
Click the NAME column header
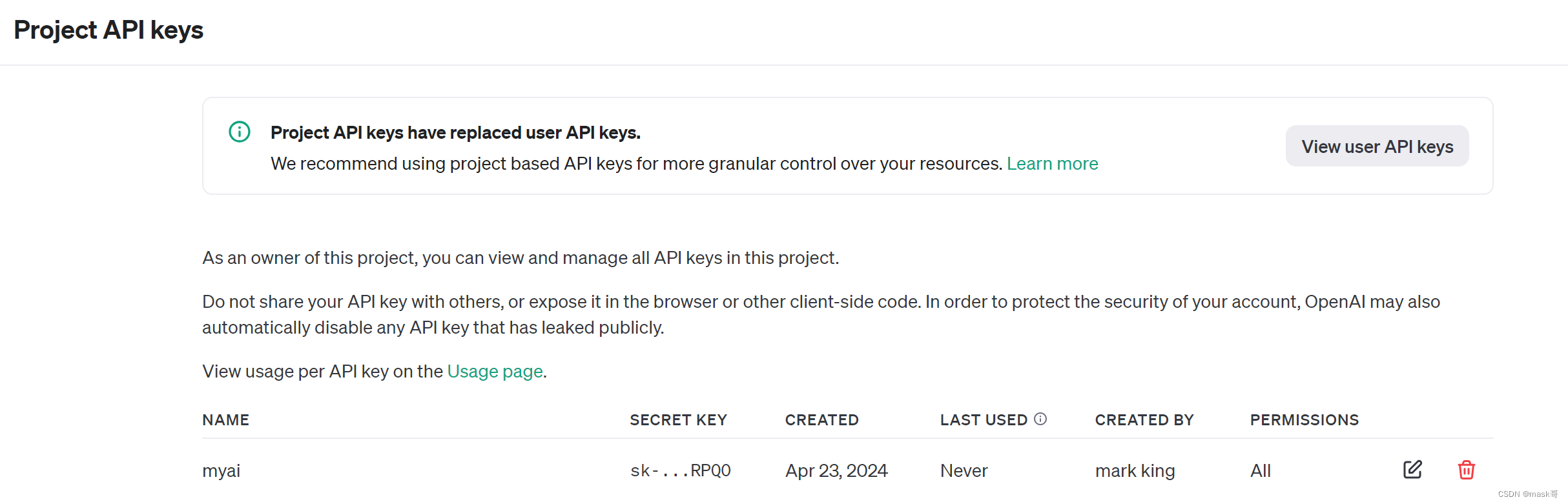point(225,420)
